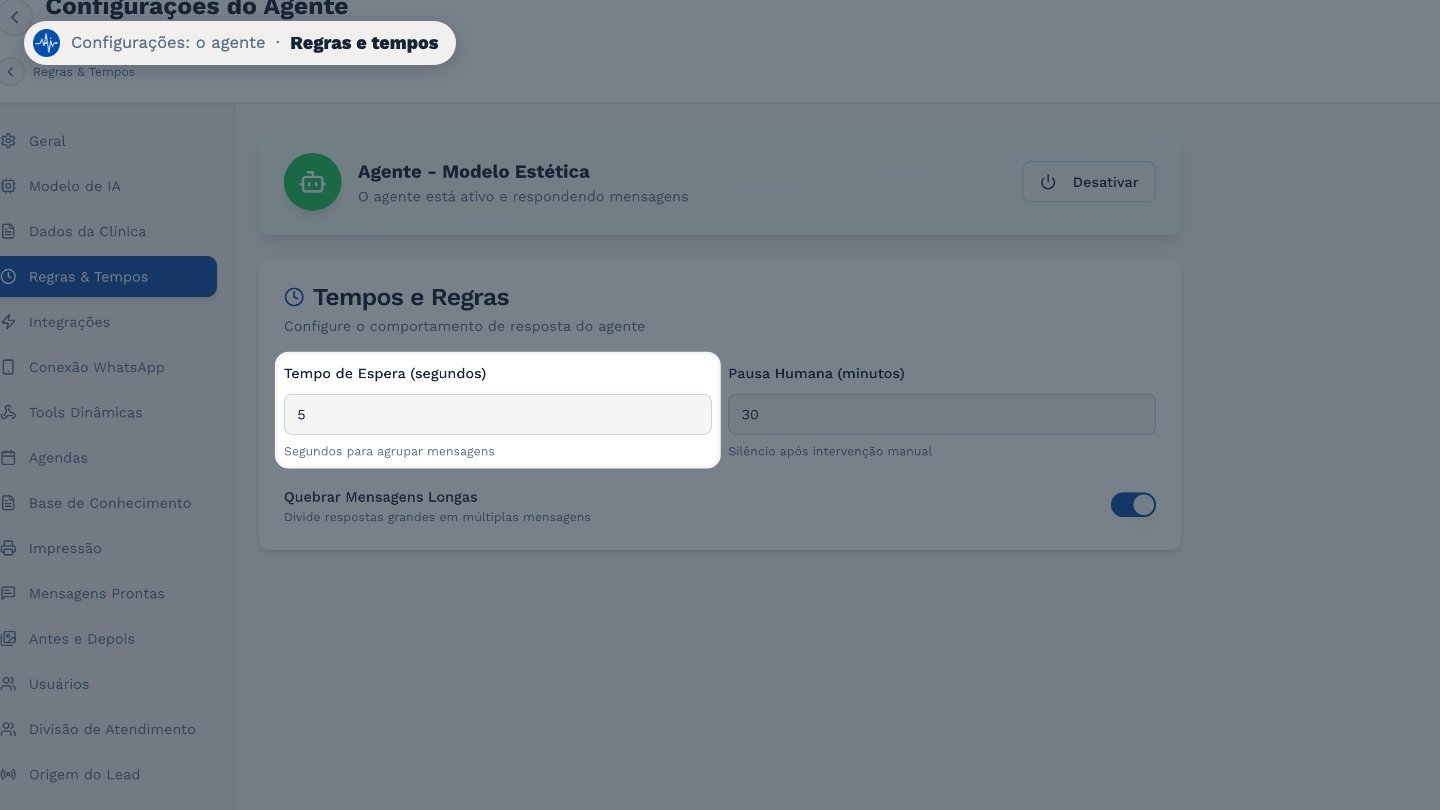The width and height of the screenshot is (1440, 810).
Task: Open the Divisão de Atendimento section
Action: tap(108, 729)
